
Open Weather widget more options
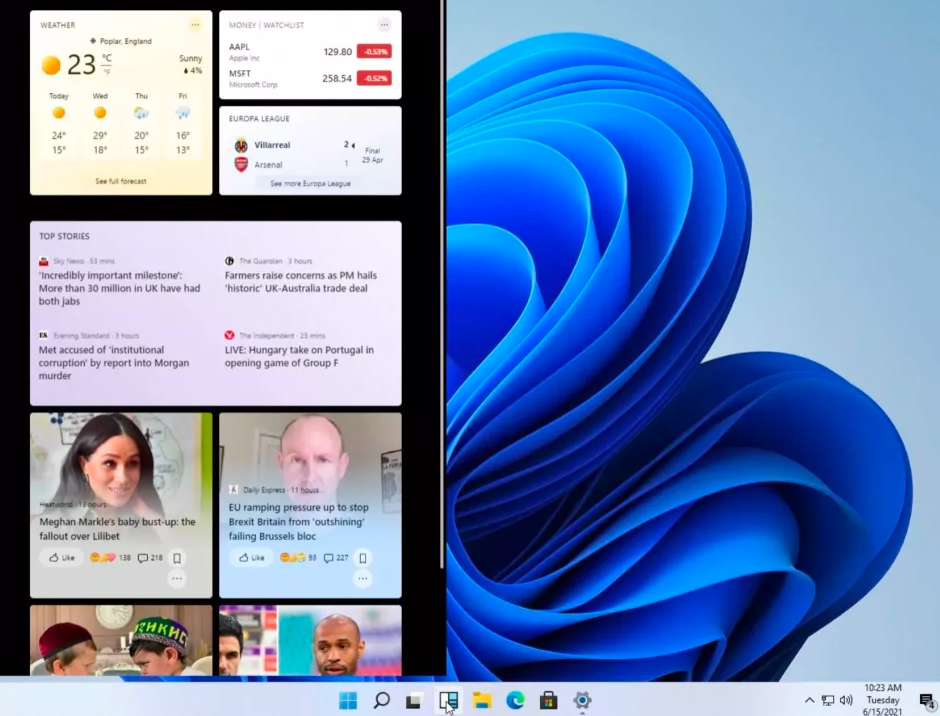[x=195, y=25]
